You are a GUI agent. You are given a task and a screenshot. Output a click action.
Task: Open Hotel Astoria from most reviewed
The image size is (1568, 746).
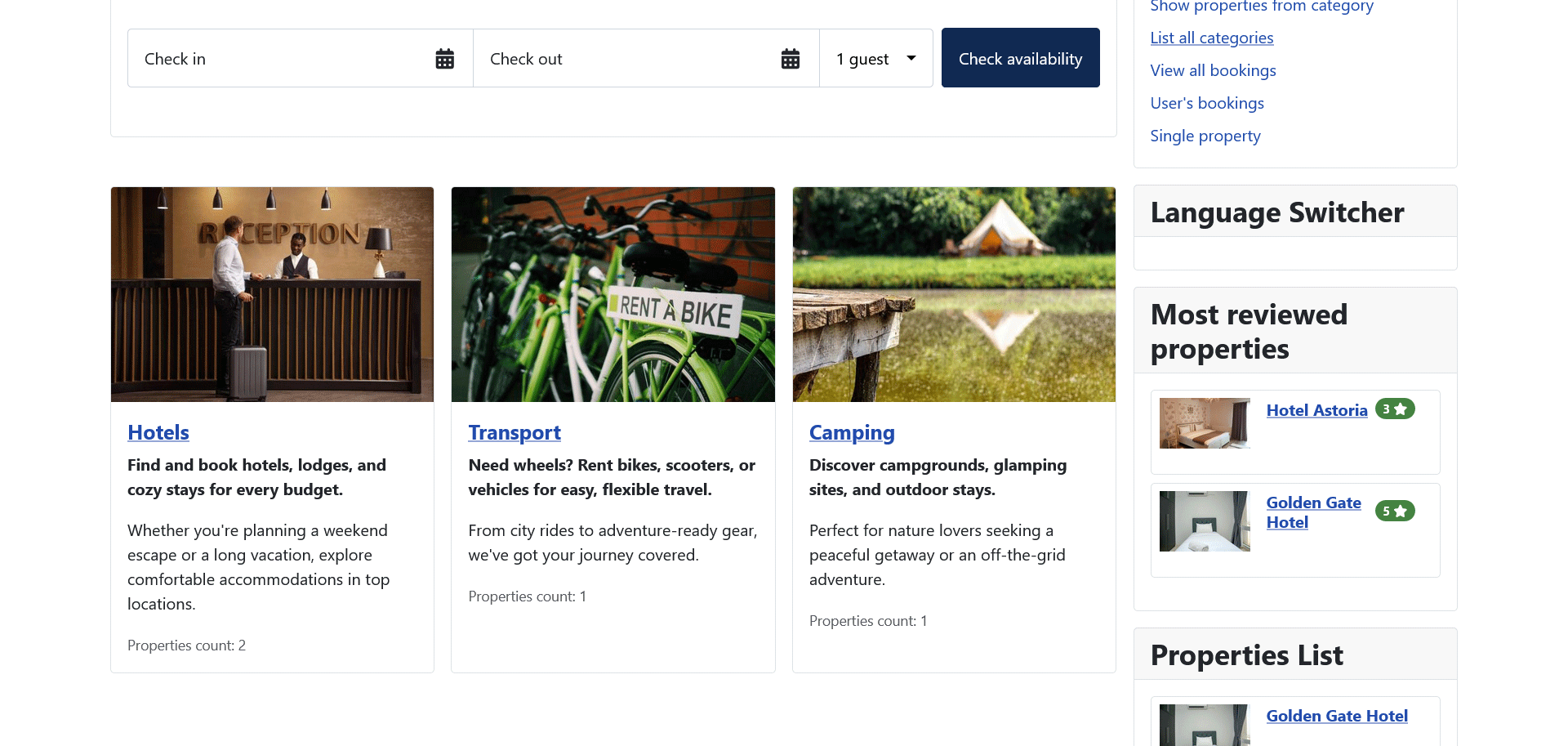coord(1316,410)
